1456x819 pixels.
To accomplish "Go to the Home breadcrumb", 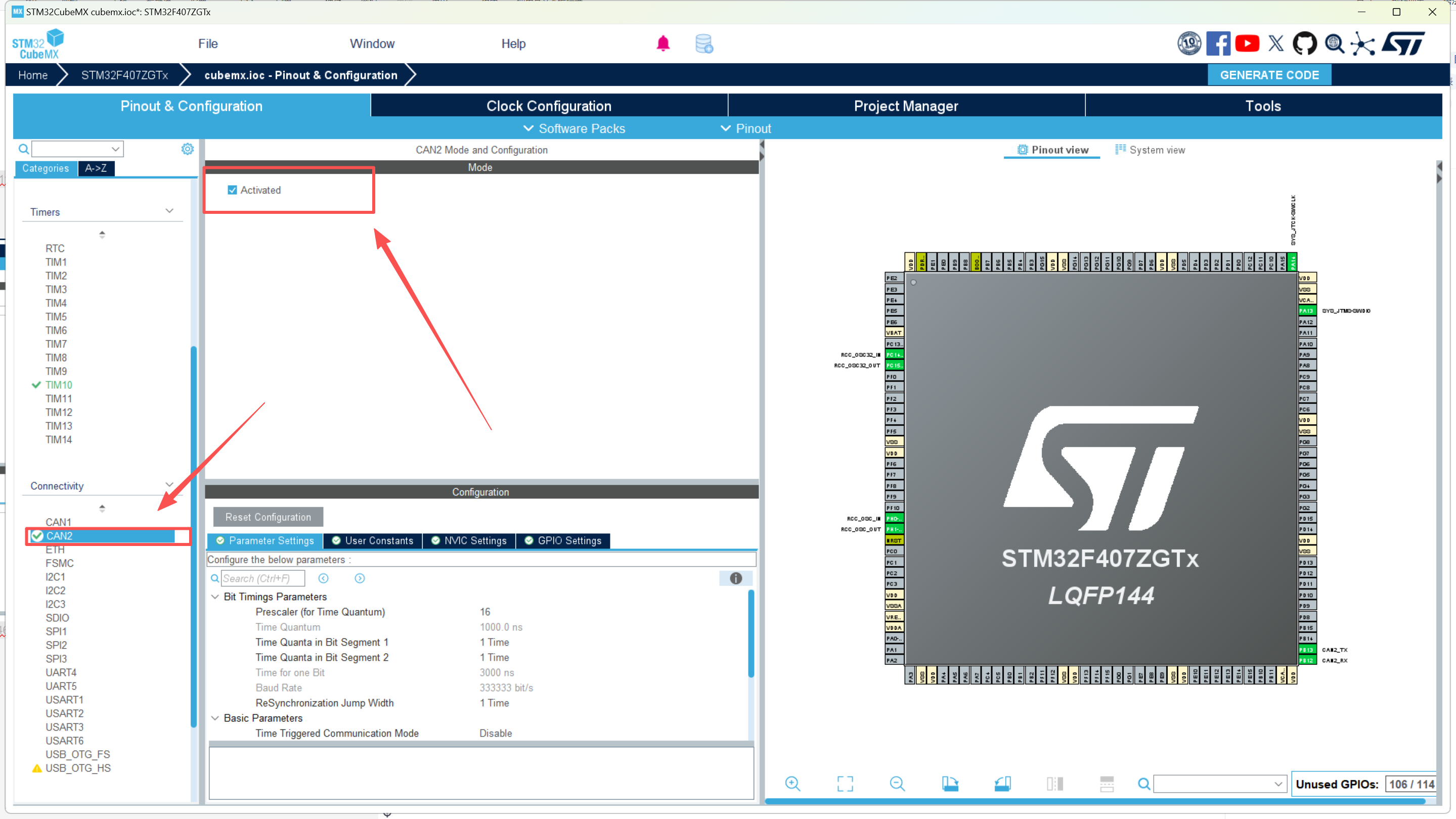I will click(33, 75).
